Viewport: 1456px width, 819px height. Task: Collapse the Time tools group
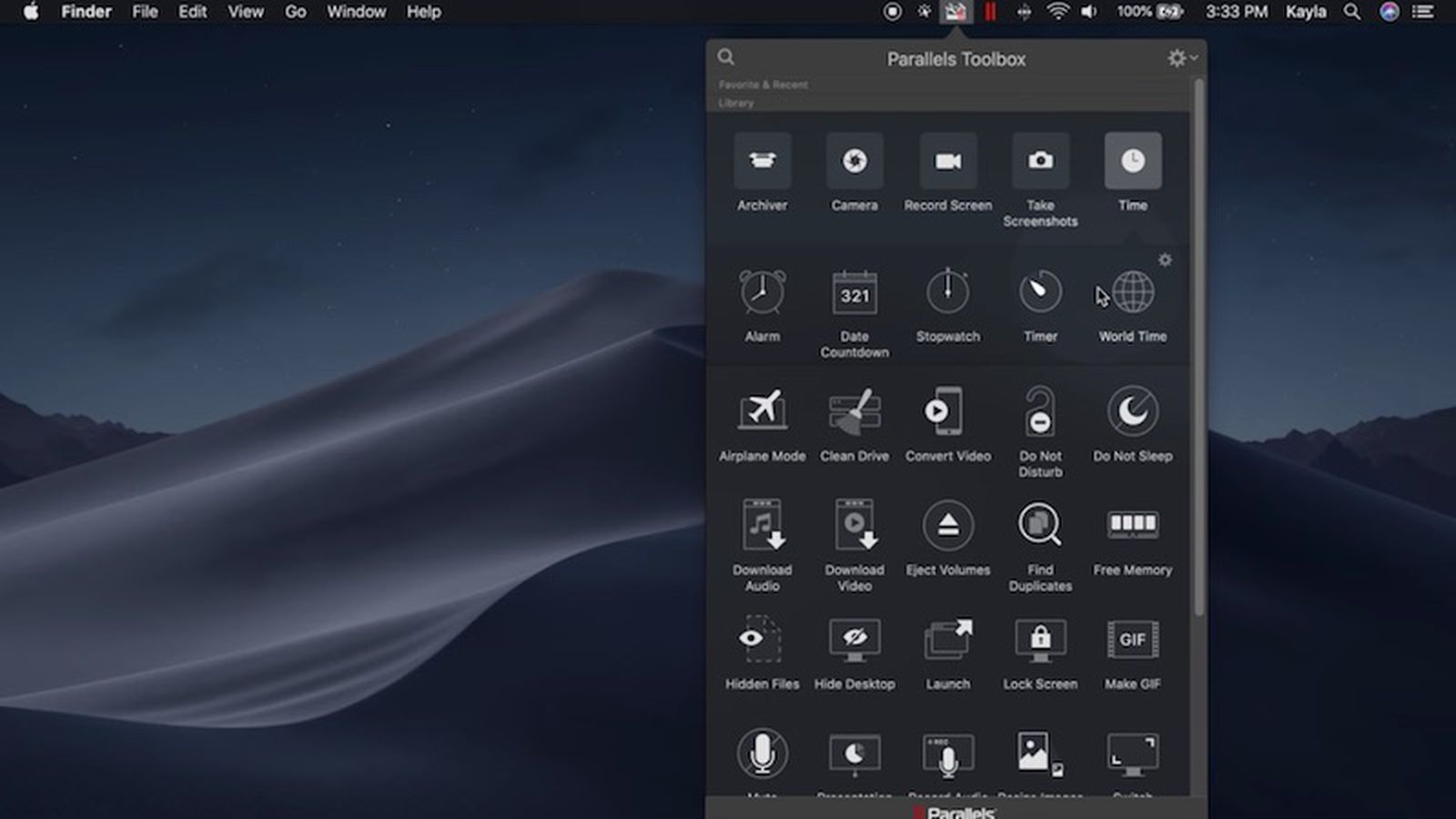click(x=1132, y=162)
